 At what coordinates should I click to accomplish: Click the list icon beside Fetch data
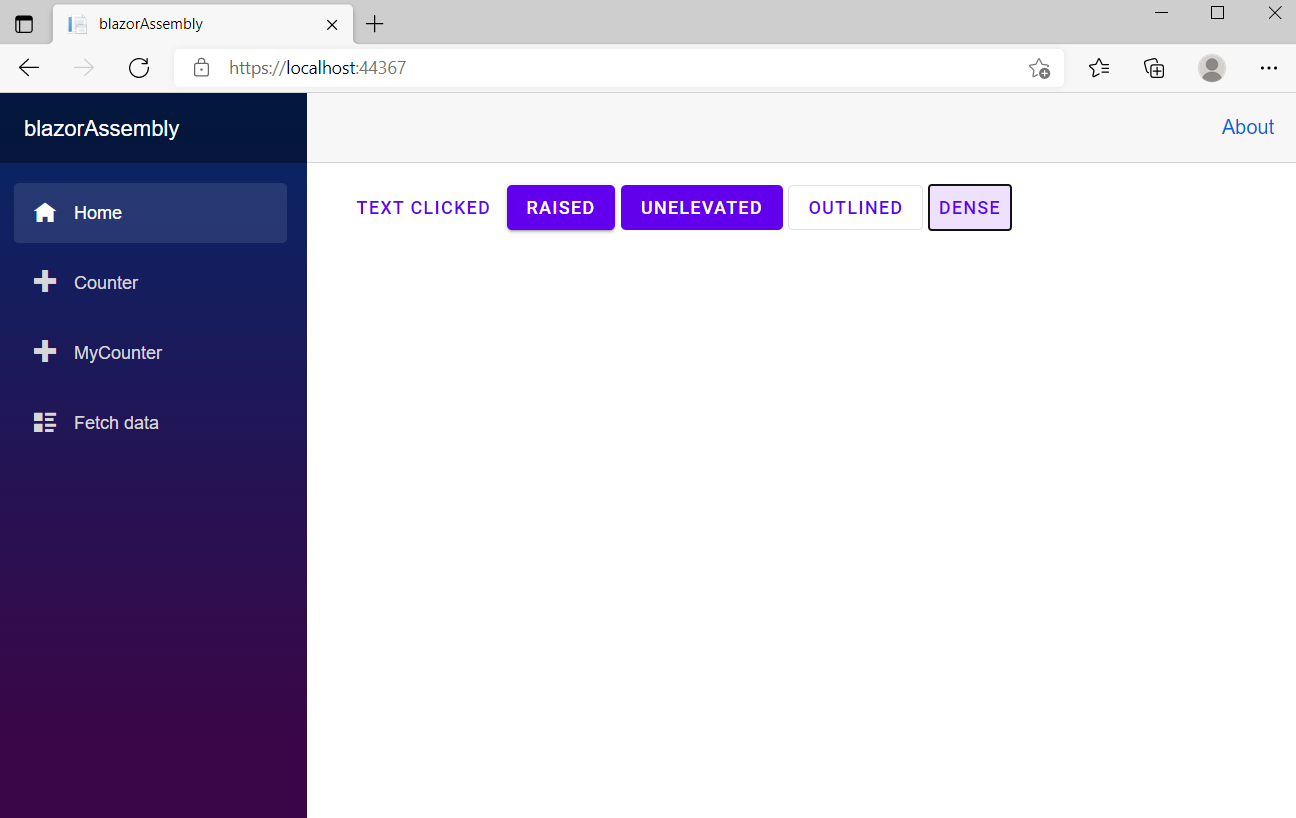(45, 422)
